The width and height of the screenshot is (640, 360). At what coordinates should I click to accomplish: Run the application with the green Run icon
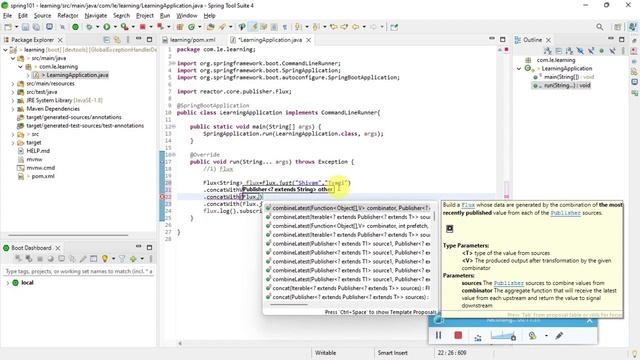(107, 27)
